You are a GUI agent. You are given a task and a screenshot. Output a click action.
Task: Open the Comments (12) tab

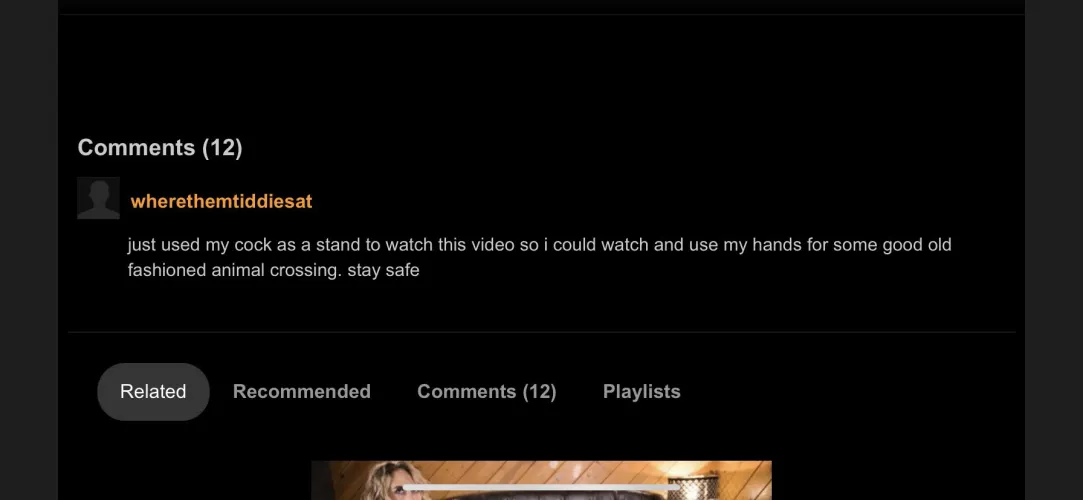pyautogui.click(x=486, y=392)
